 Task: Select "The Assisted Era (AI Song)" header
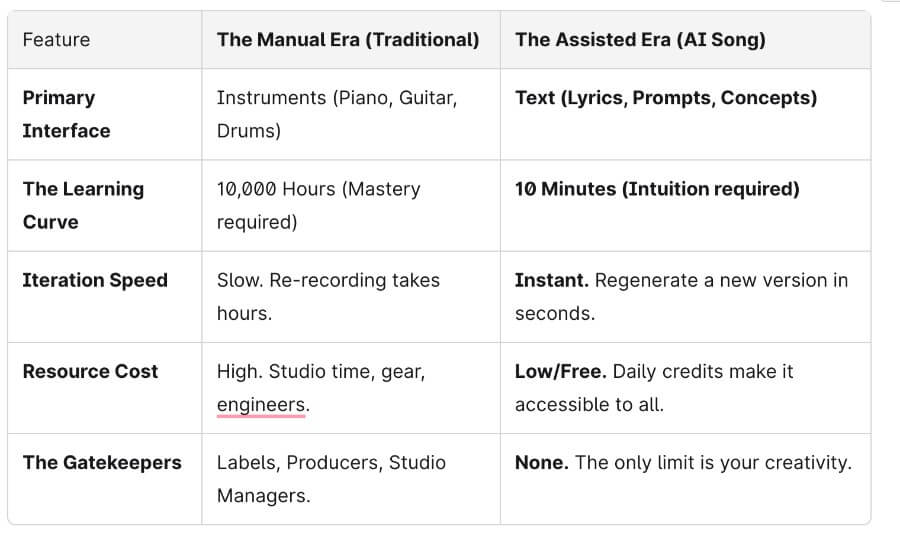640,40
